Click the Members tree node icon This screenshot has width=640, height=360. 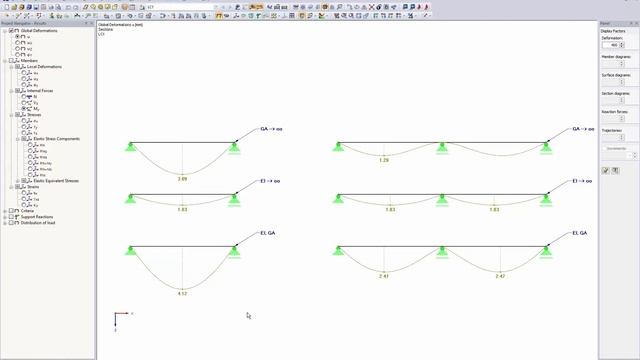(x=17, y=60)
